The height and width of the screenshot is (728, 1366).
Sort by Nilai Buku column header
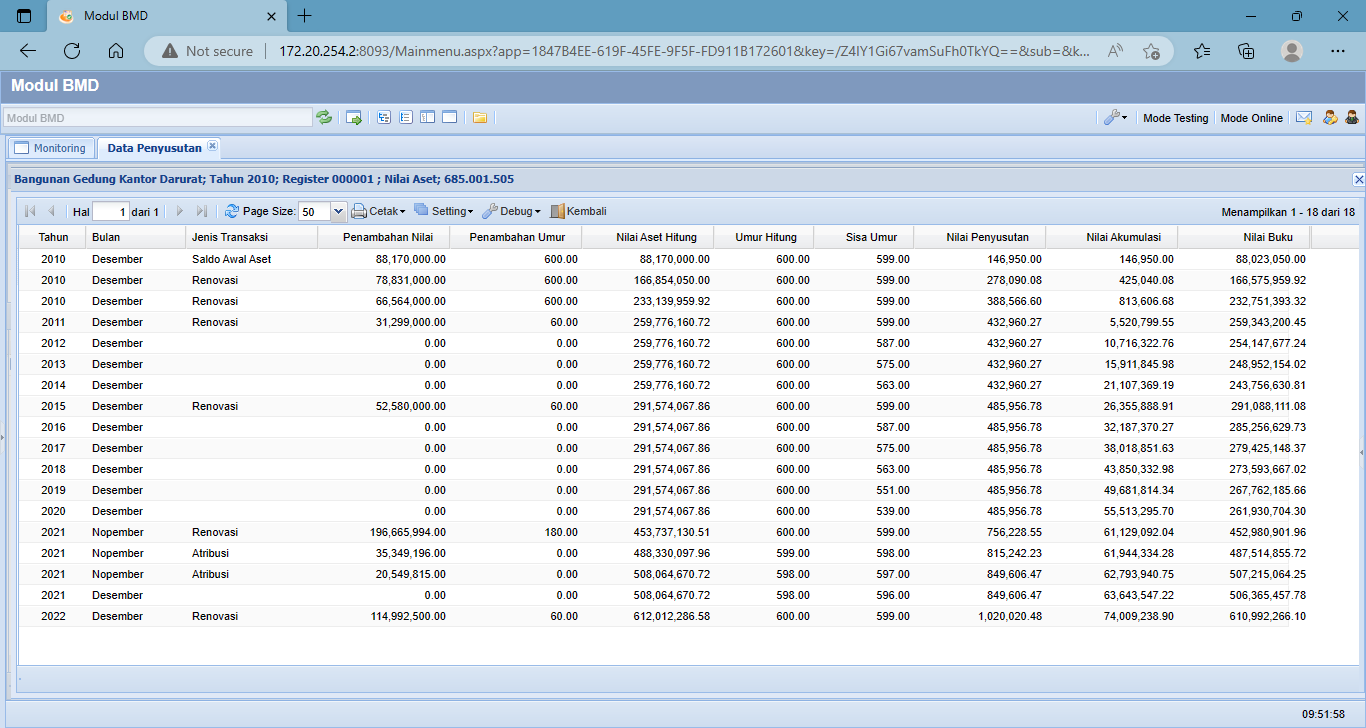(x=1243, y=237)
